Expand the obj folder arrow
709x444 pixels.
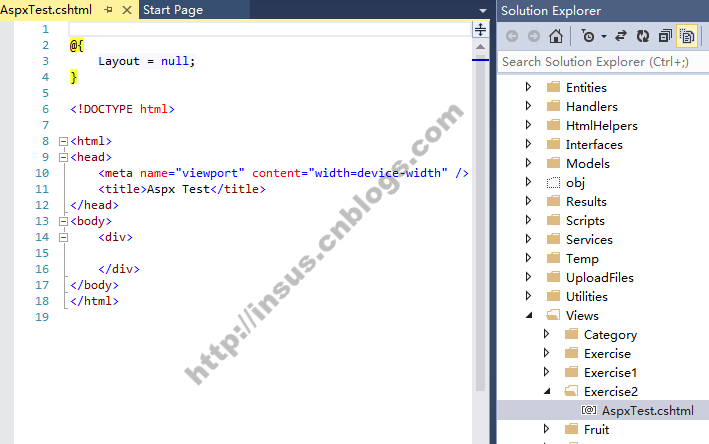coord(529,181)
